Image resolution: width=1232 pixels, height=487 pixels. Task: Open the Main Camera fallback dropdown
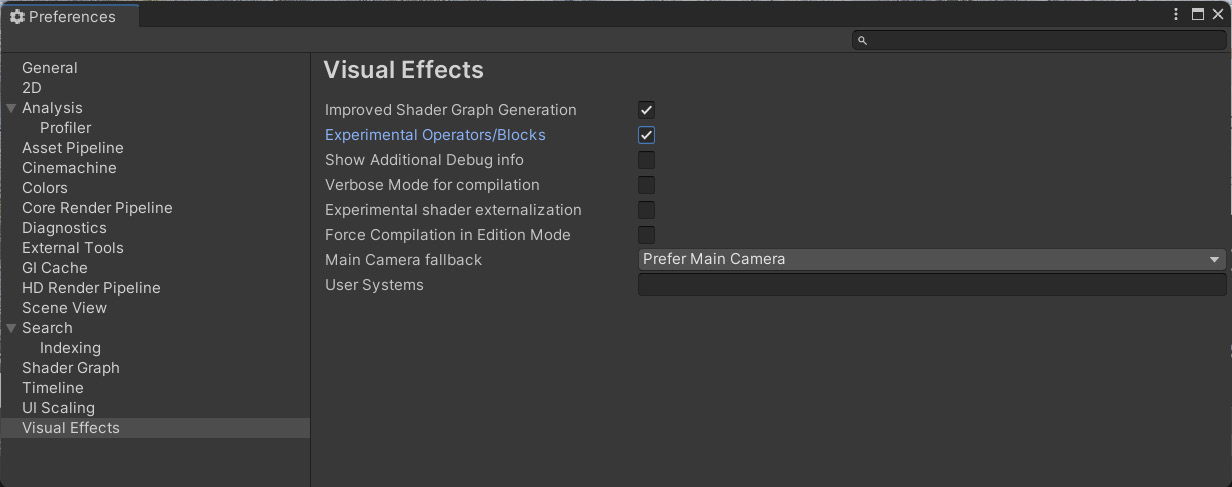point(931,260)
